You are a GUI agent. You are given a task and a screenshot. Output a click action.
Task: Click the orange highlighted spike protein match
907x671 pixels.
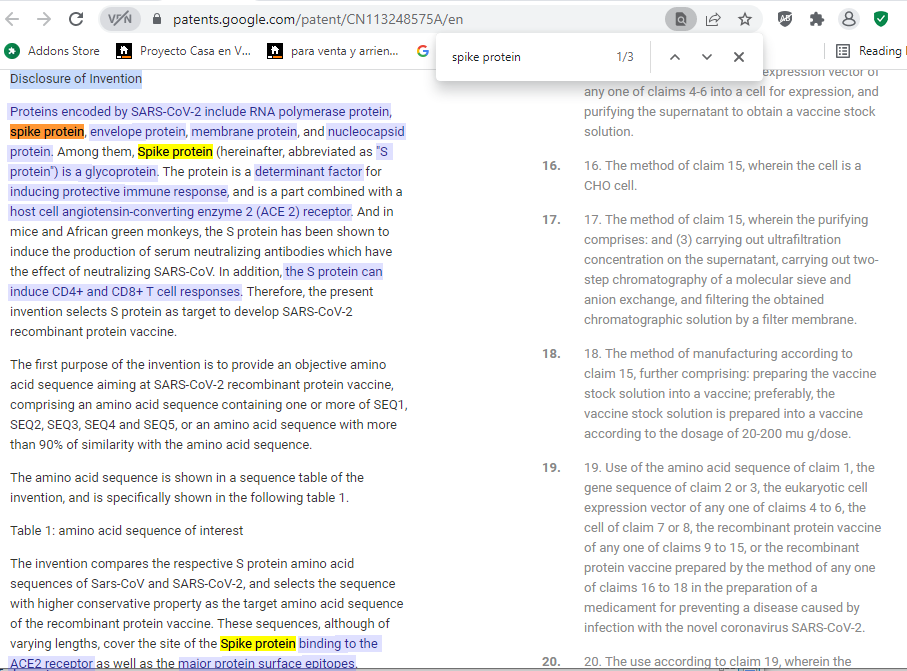coord(47,132)
